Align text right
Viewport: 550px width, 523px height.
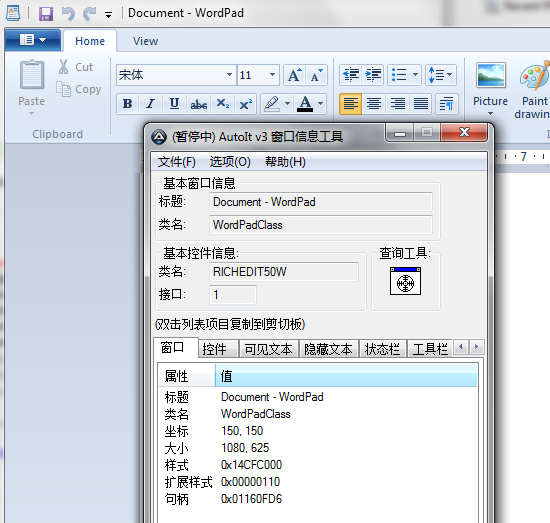coord(397,103)
